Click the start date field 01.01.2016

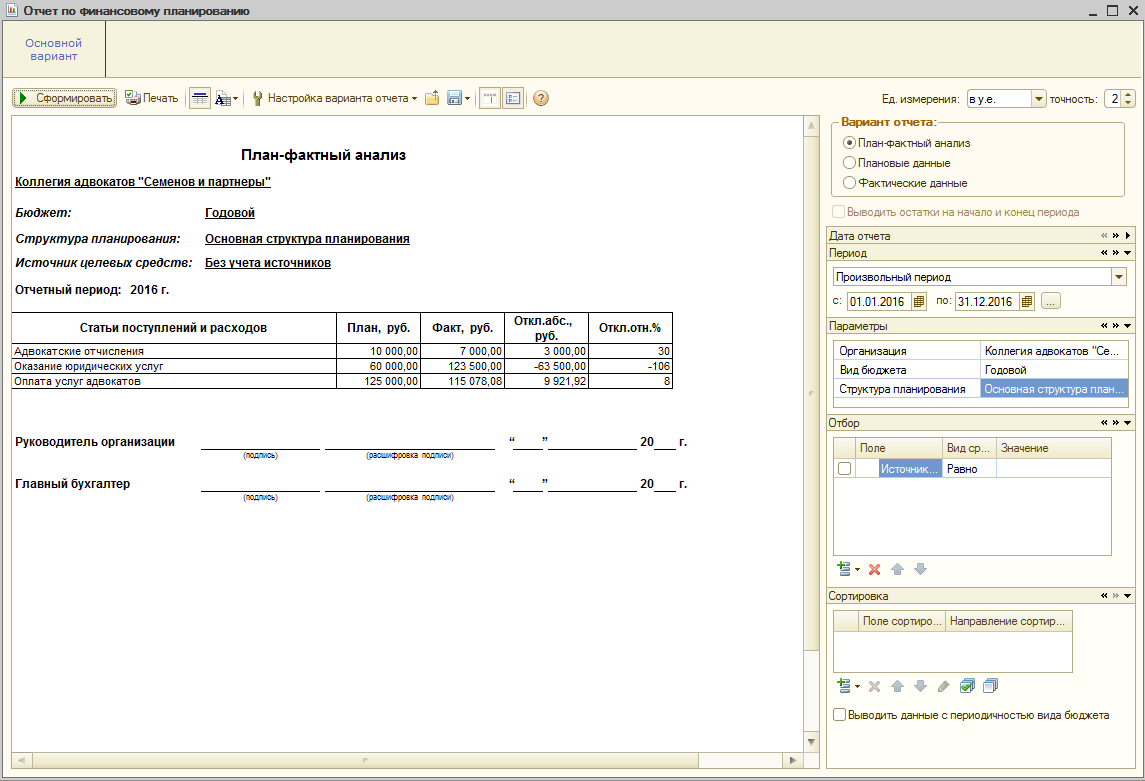[878, 301]
